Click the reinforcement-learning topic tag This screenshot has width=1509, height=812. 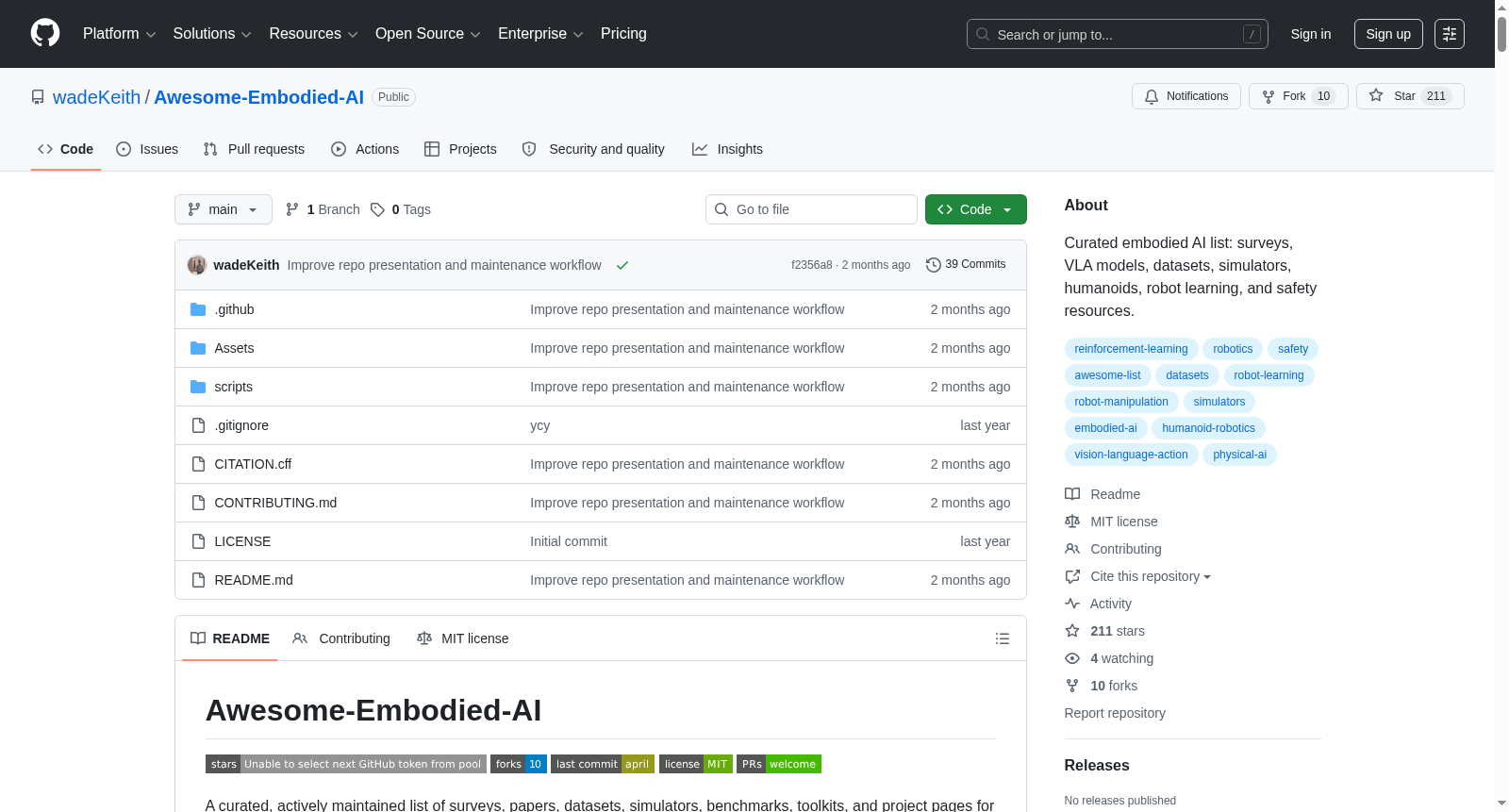pos(1131,349)
